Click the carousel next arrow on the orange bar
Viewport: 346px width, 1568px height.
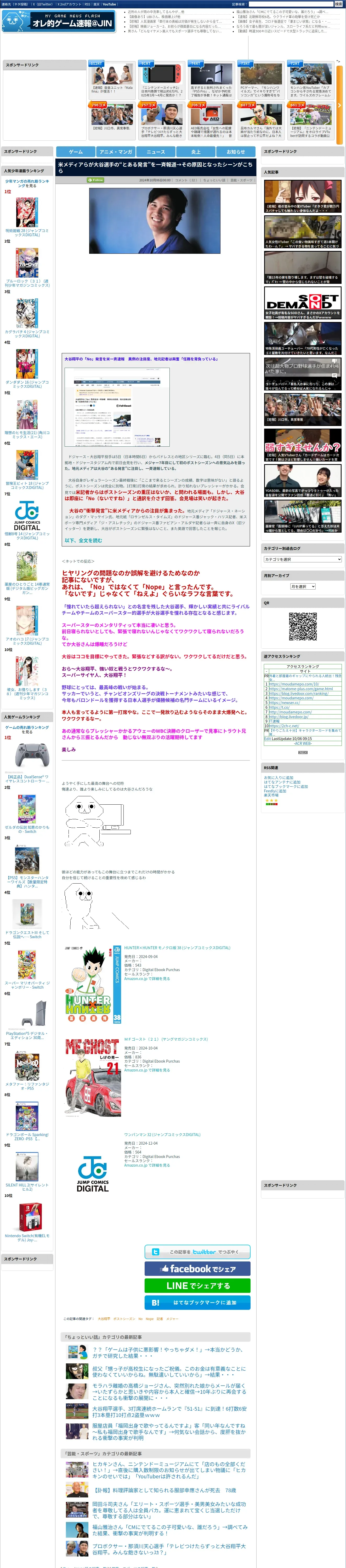[x=339, y=105]
